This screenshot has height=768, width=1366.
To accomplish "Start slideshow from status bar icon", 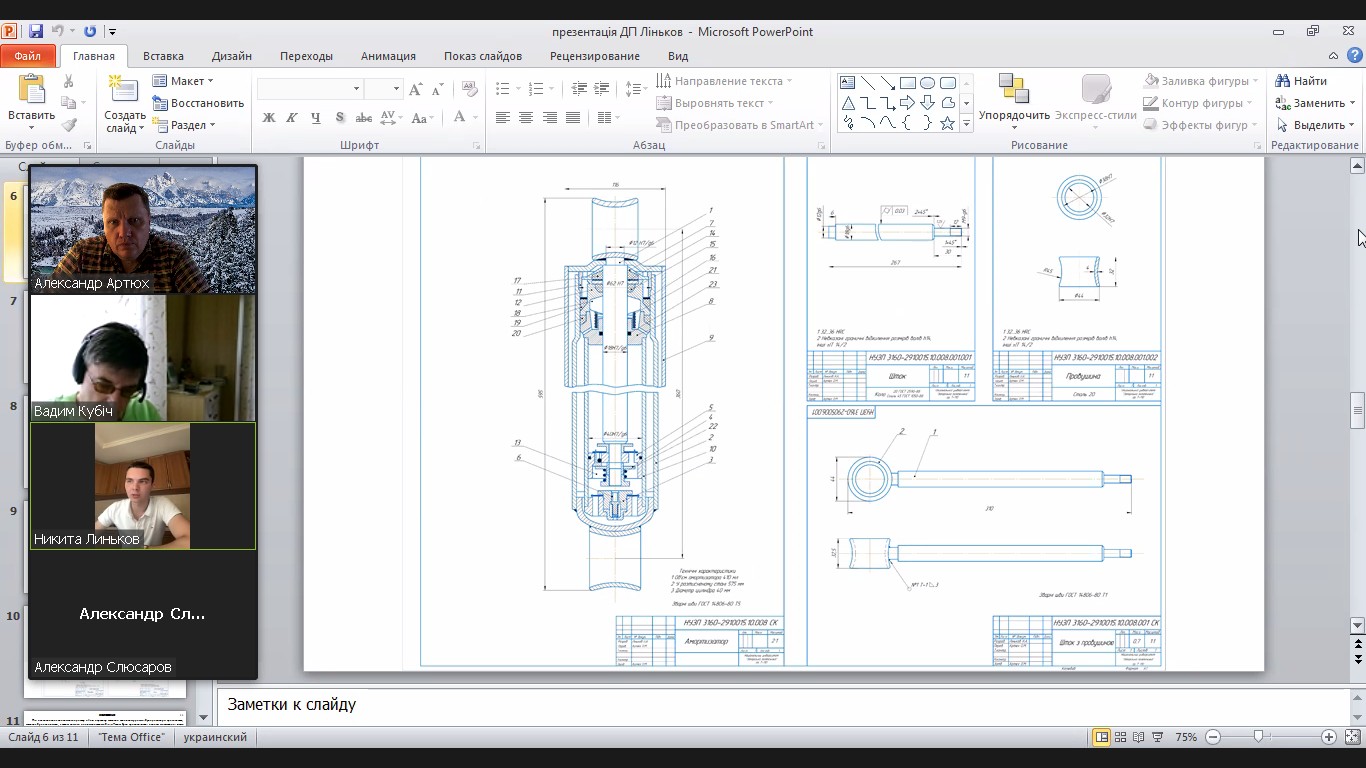I will pyautogui.click(x=1157, y=737).
